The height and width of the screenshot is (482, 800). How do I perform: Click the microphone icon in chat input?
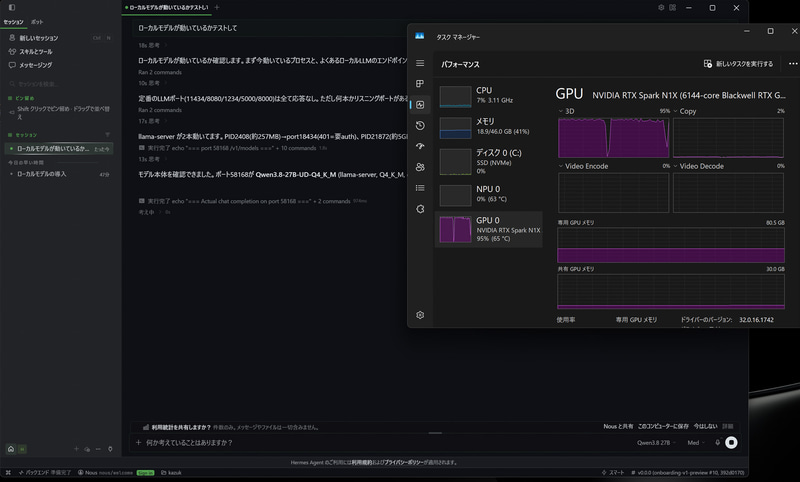pos(717,443)
